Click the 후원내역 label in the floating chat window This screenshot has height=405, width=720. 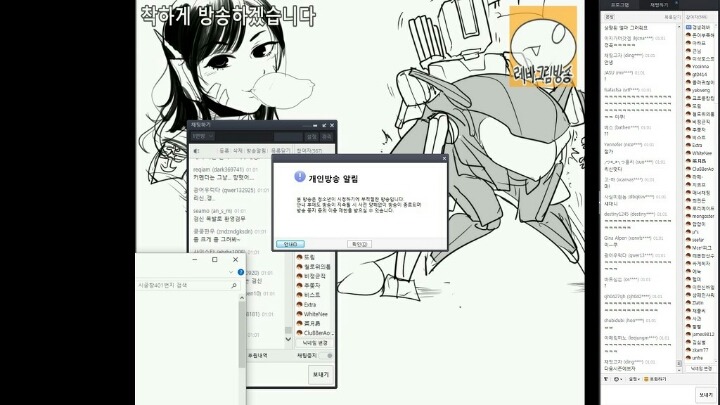[x=257, y=355]
